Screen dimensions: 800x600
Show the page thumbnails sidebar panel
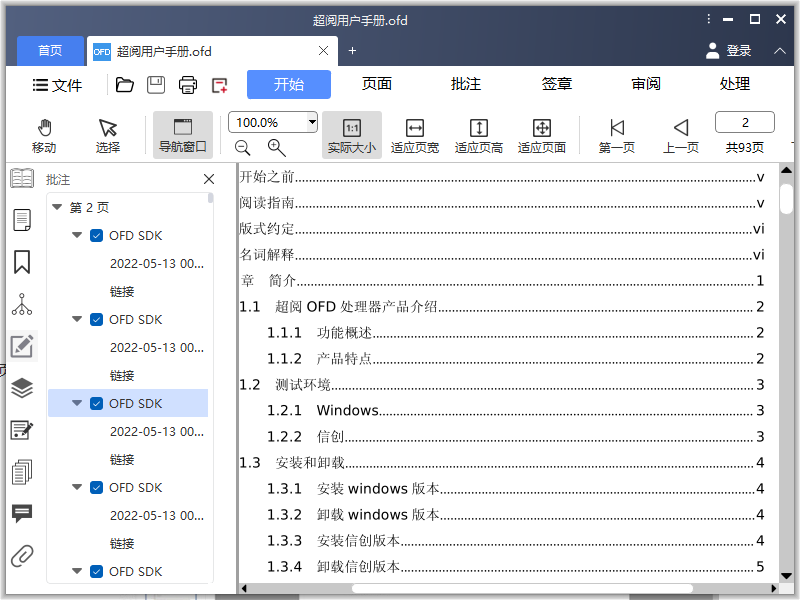[22, 220]
